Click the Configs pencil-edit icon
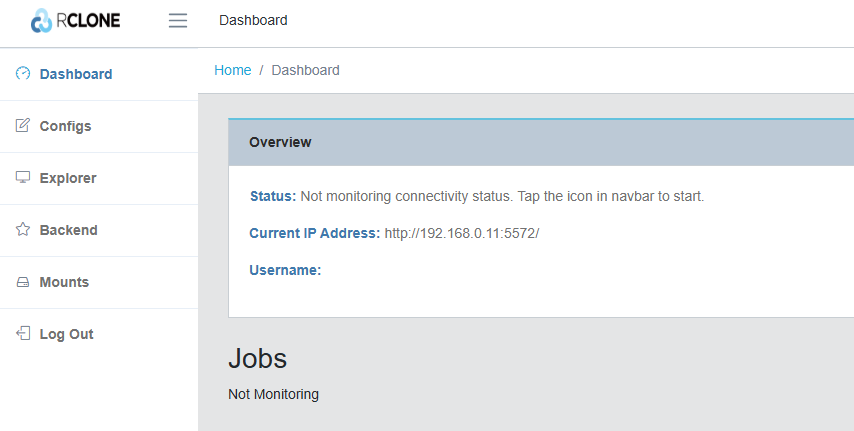This screenshot has width=854, height=431. click(23, 126)
